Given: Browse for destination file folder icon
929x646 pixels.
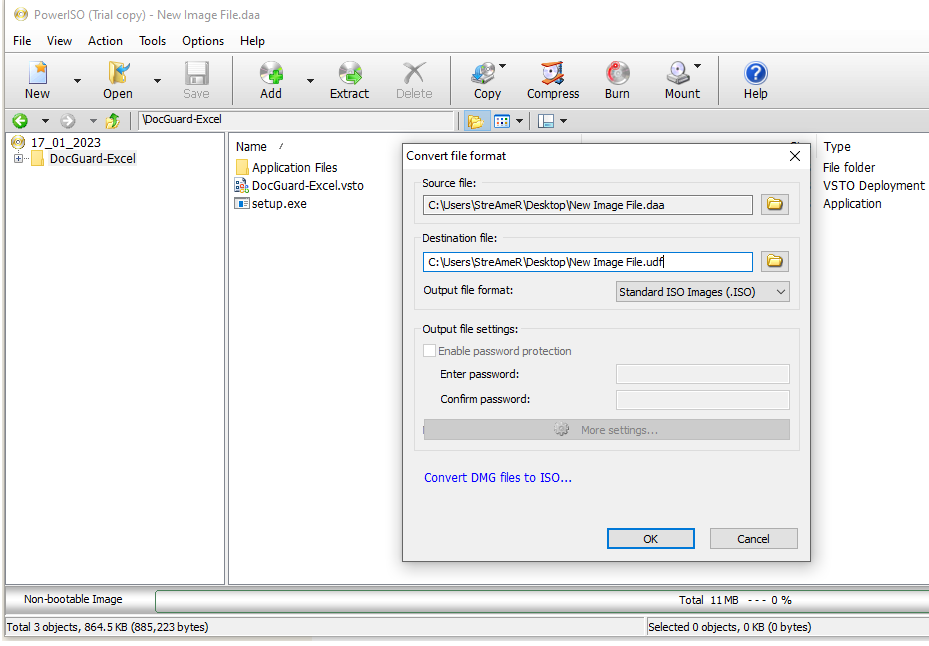Looking at the screenshot, I should pyautogui.click(x=774, y=261).
